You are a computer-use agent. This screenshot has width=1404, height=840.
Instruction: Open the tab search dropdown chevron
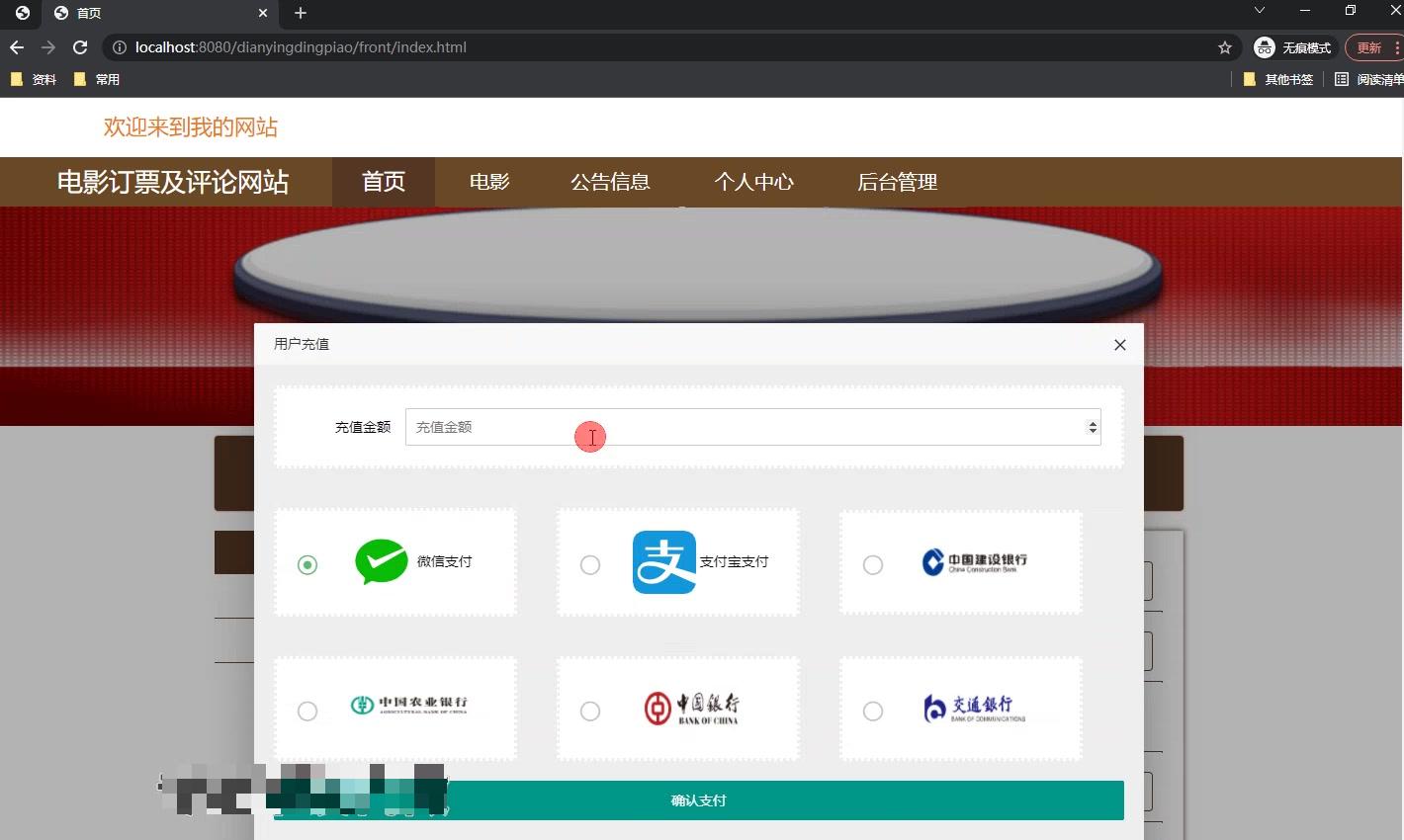click(1260, 11)
